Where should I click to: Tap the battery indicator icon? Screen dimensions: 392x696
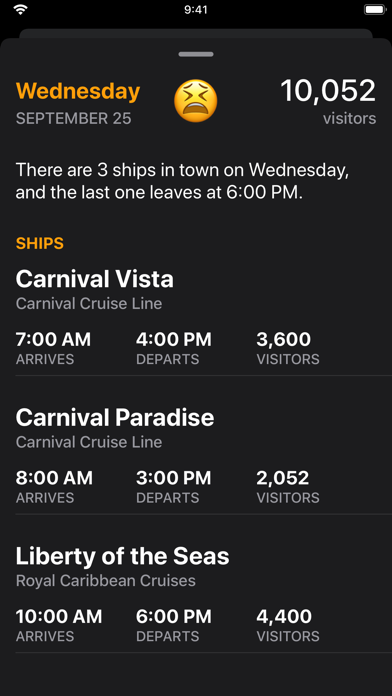click(374, 9)
